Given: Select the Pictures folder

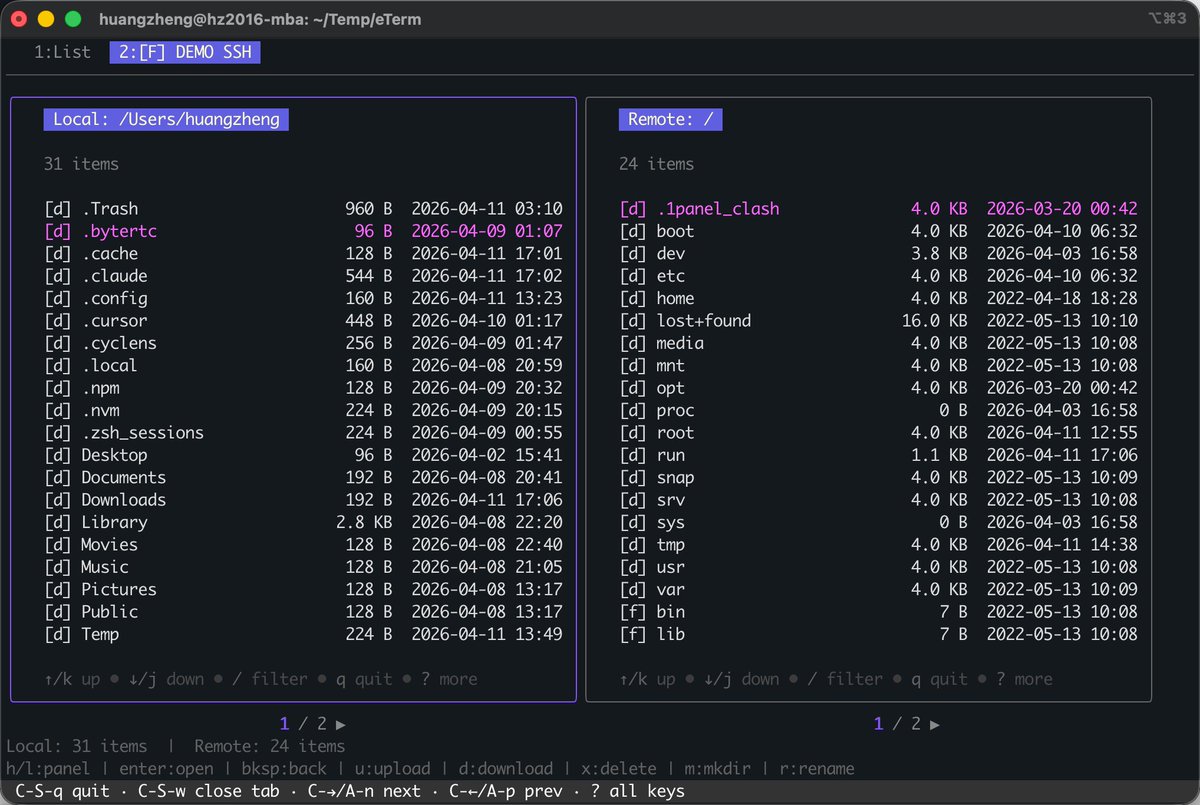Looking at the screenshot, I should point(303,590).
